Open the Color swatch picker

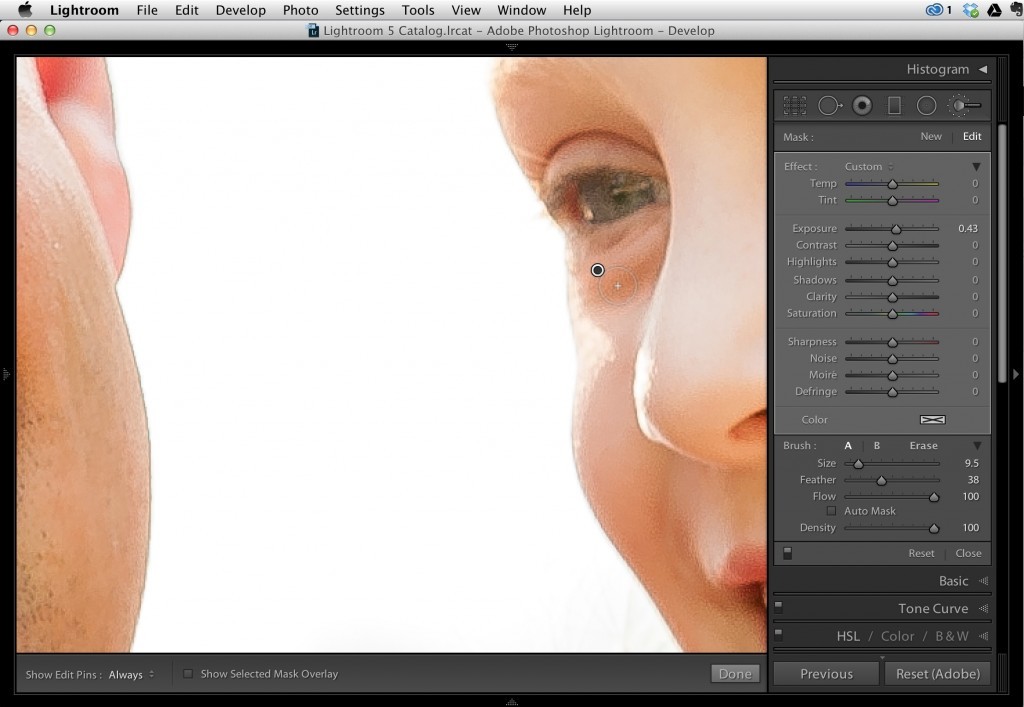pyautogui.click(x=933, y=420)
